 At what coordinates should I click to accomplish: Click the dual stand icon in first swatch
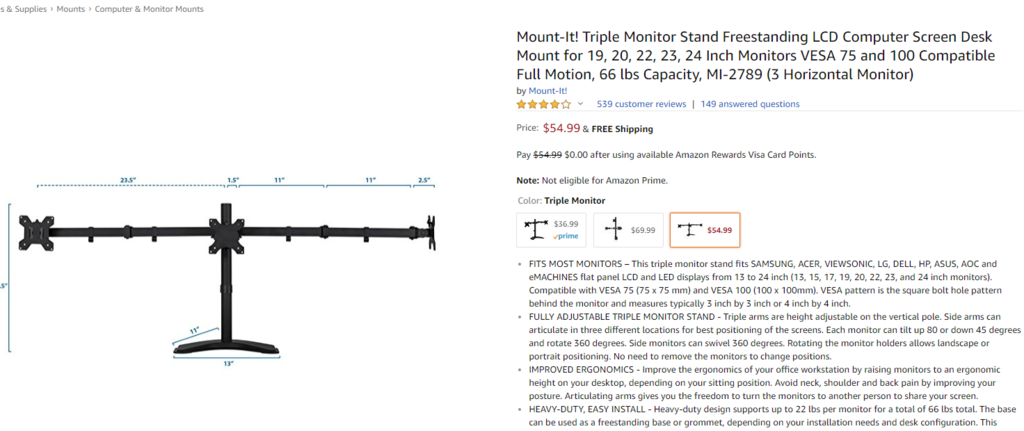(x=536, y=230)
